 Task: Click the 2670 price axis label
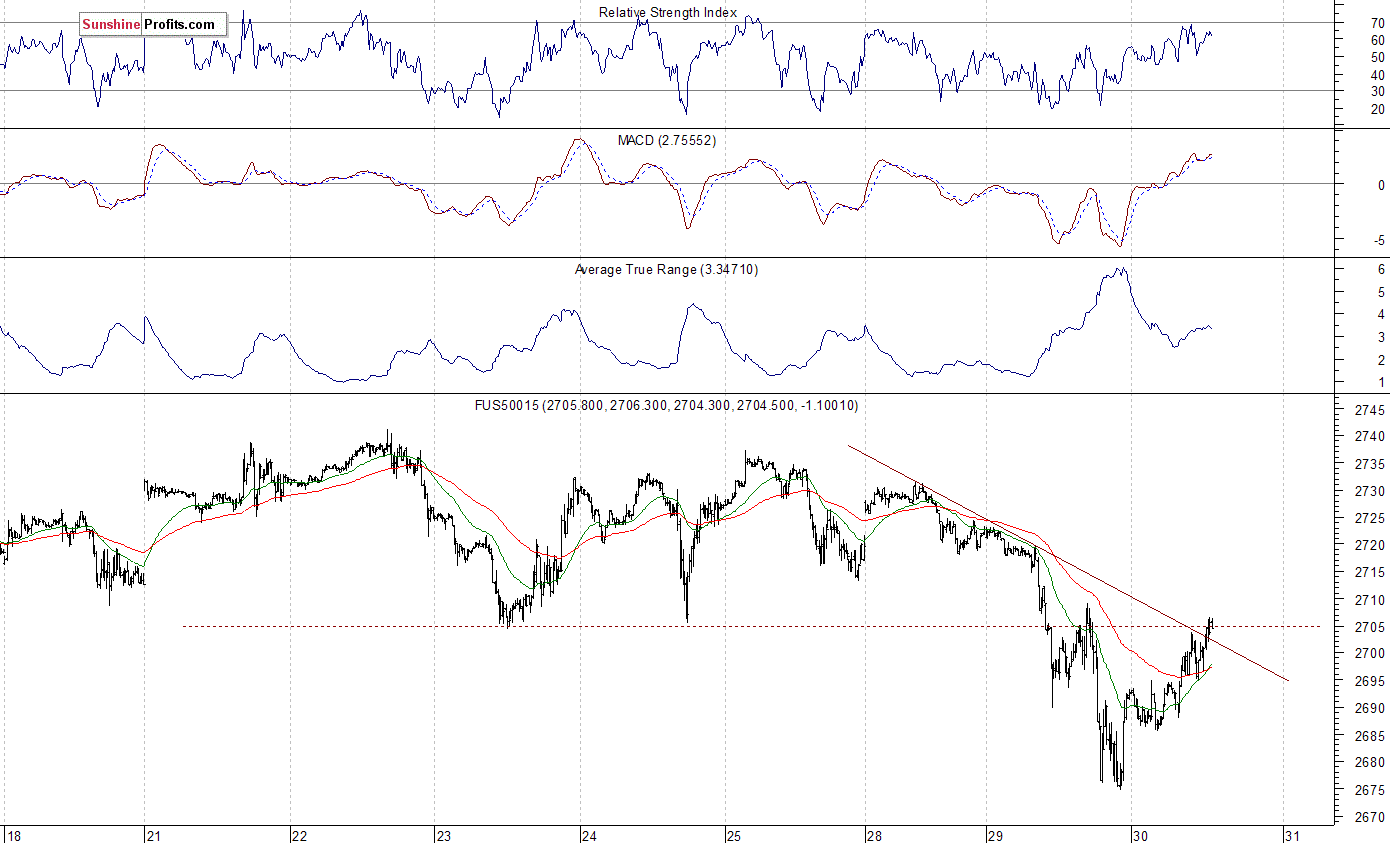1369,816
